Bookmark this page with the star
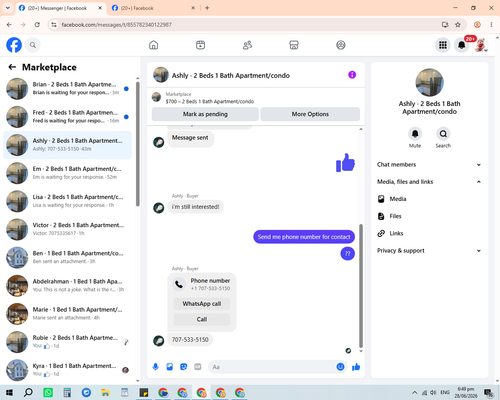The width and height of the screenshot is (500, 400). [458, 25]
